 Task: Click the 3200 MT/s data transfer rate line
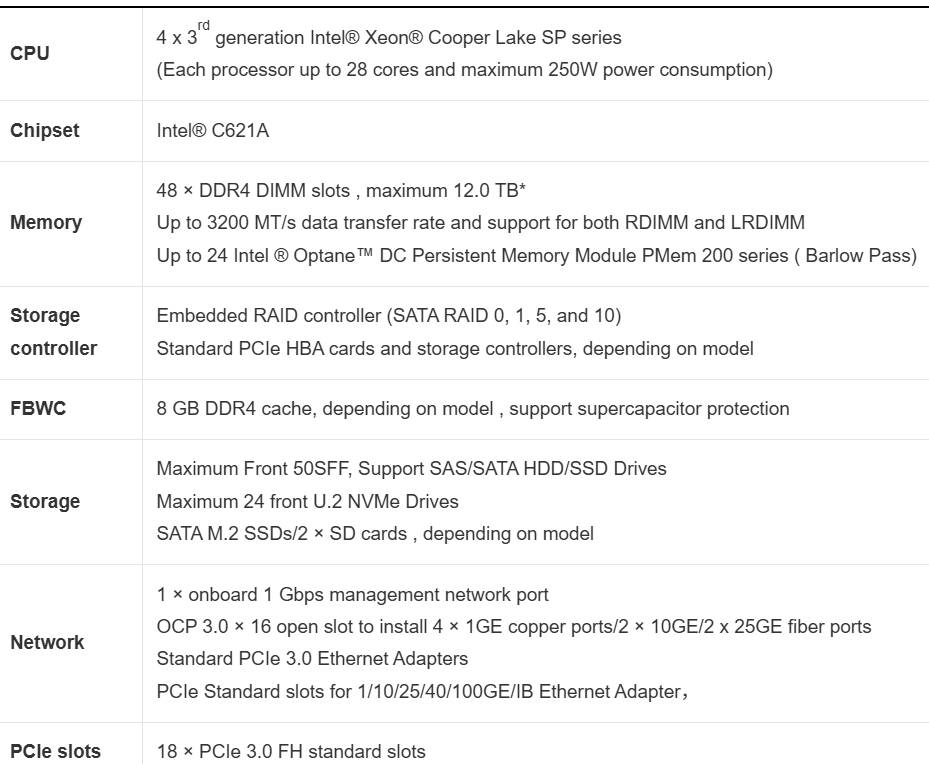click(480, 222)
